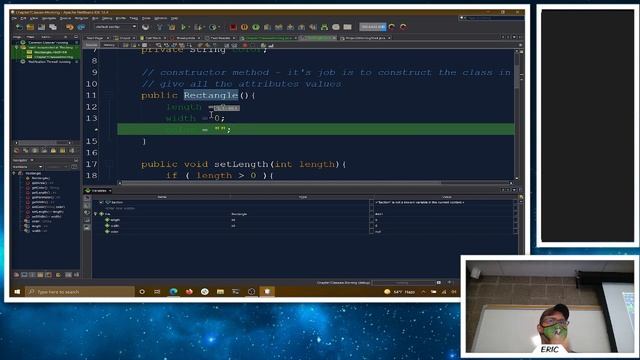640x360 pixels.
Task: Click the editor horizontal scrollbar
Action: click(x=315, y=183)
